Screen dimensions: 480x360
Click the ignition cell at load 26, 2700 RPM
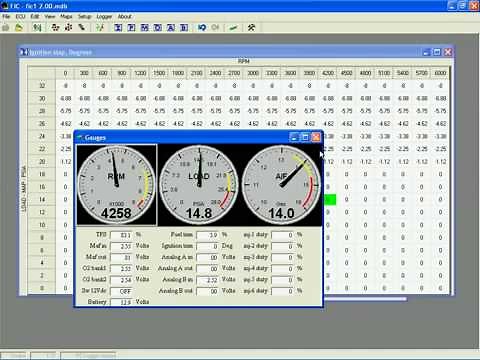[234, 124]
